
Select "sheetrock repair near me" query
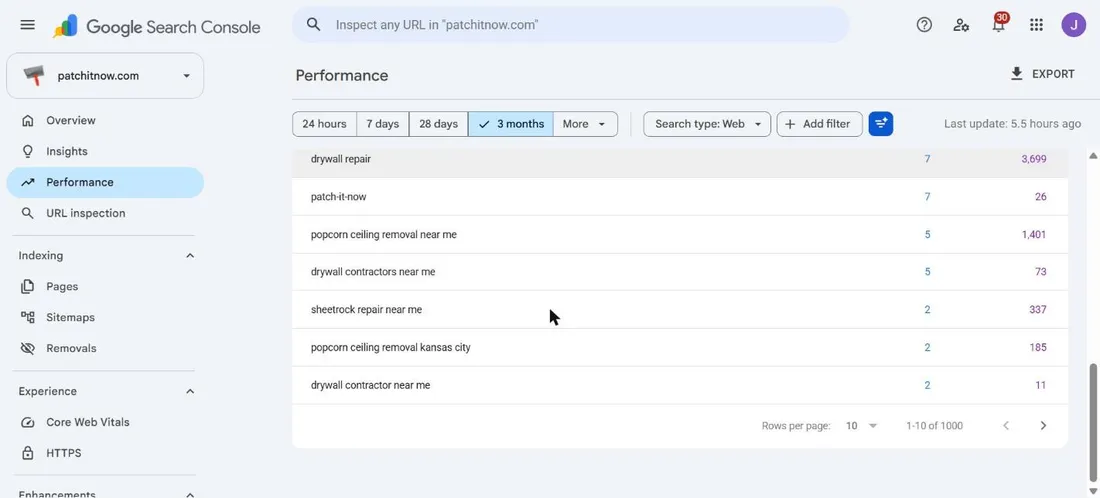click(x=680, y=310)
